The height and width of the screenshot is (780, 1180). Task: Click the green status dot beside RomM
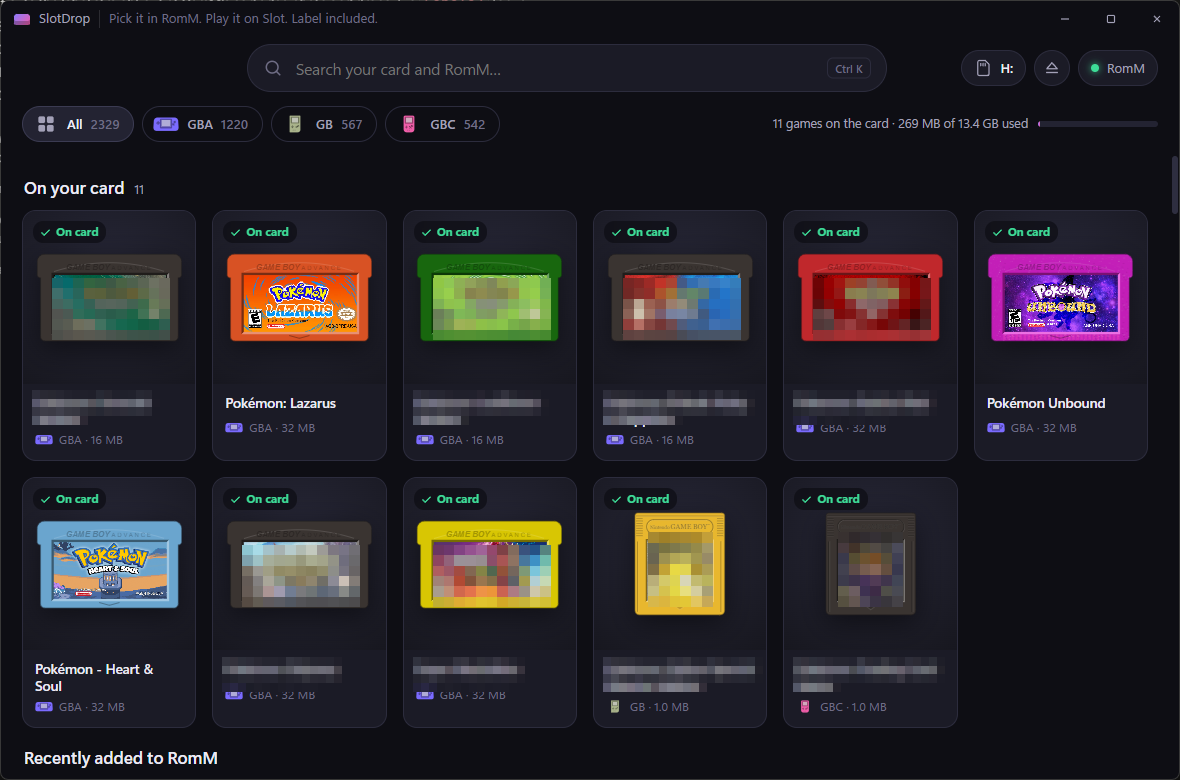[x=1094, y=69]
